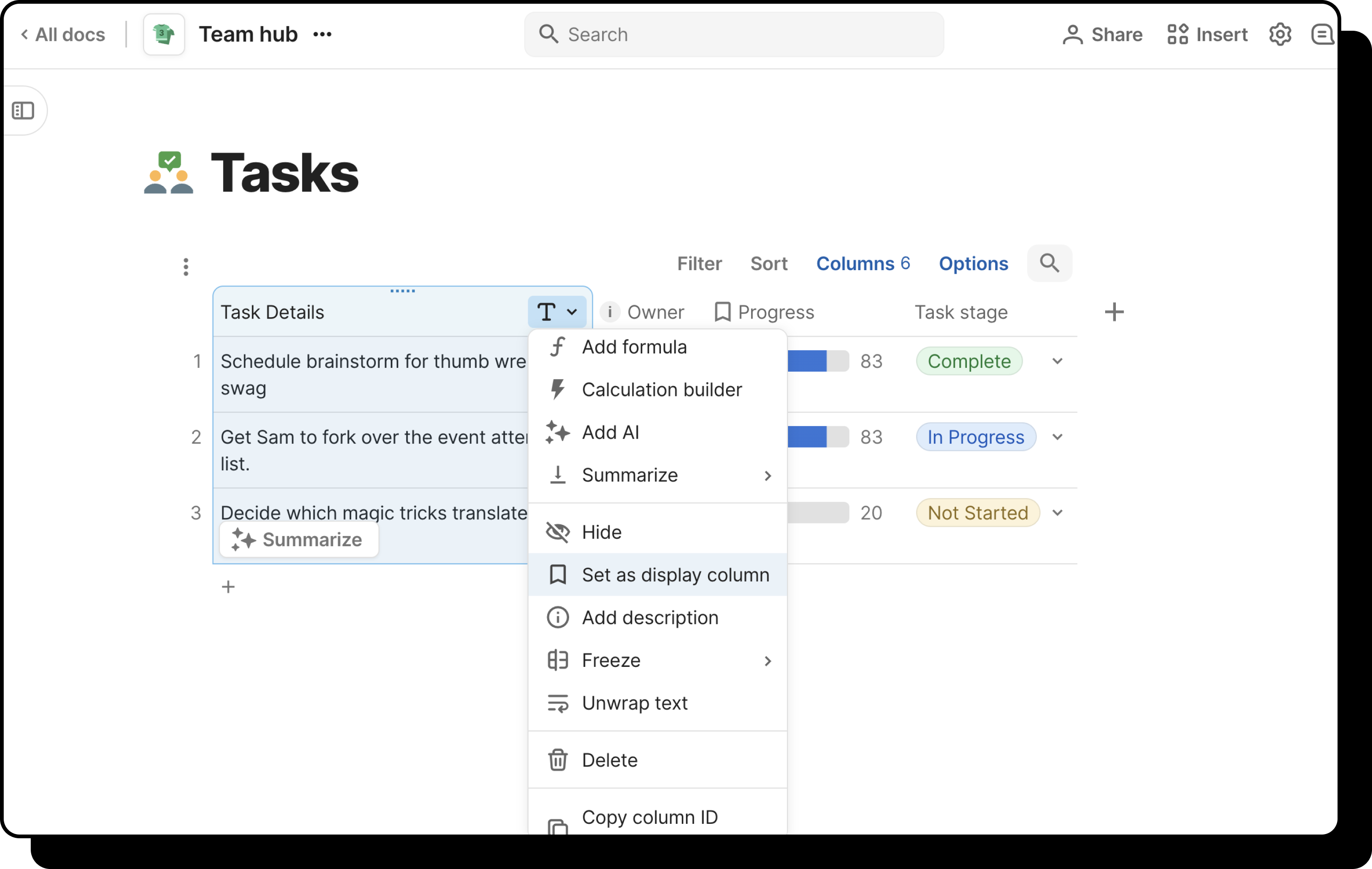Expand the Not Started stage dropdown
The width and height of the screenshot is (1372, 869).
1058,513
